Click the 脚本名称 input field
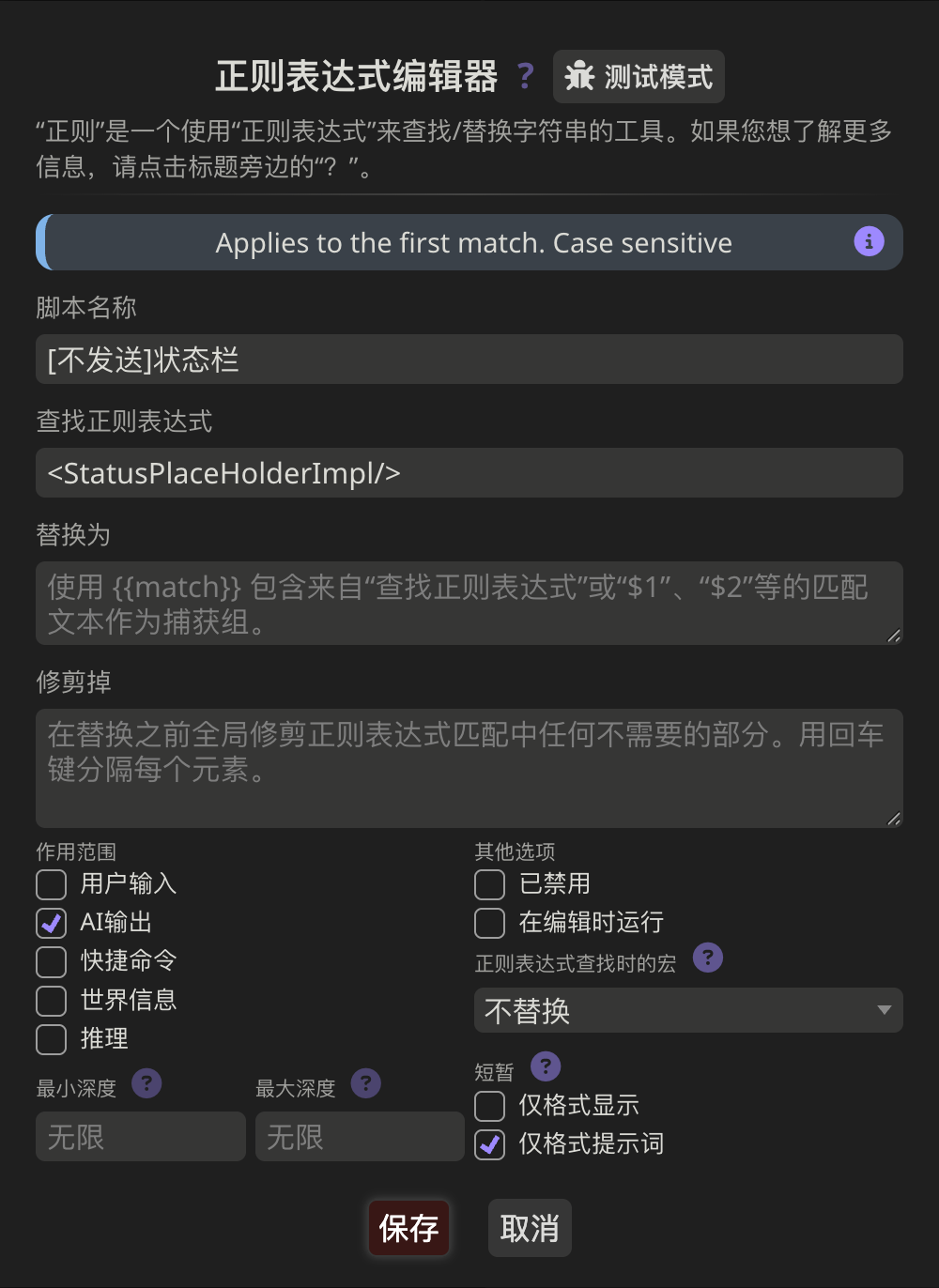This screenshot has width=939, height=1288. click(469, 360)
